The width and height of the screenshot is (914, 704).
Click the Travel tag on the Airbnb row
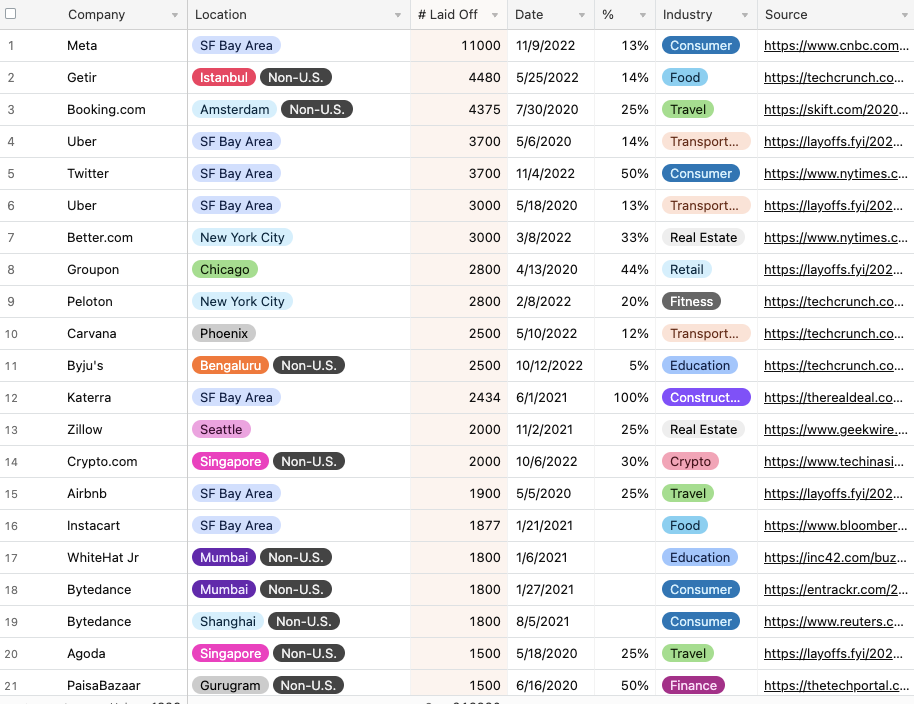tap(688, 493)
